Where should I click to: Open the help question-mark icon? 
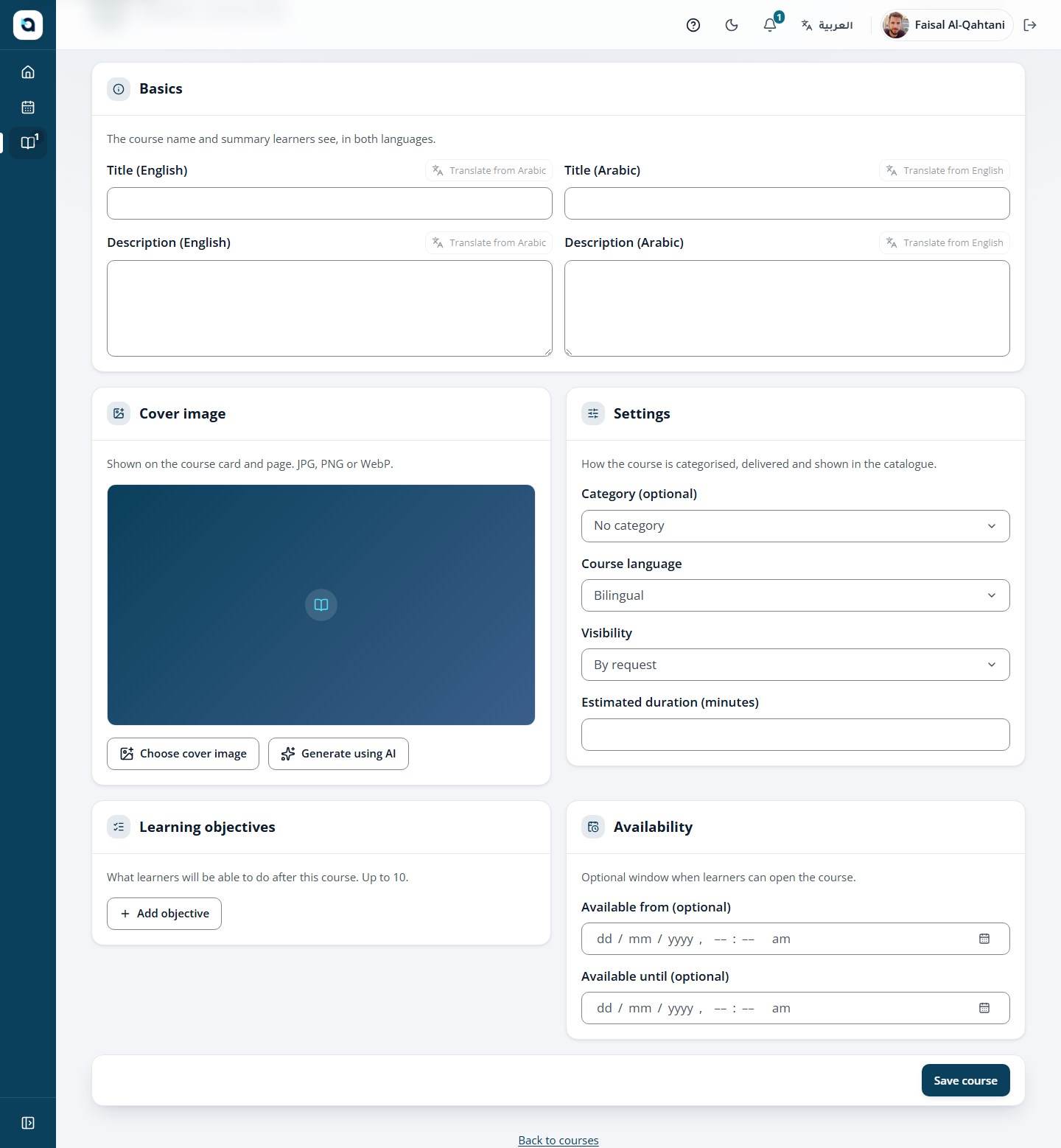693,25
